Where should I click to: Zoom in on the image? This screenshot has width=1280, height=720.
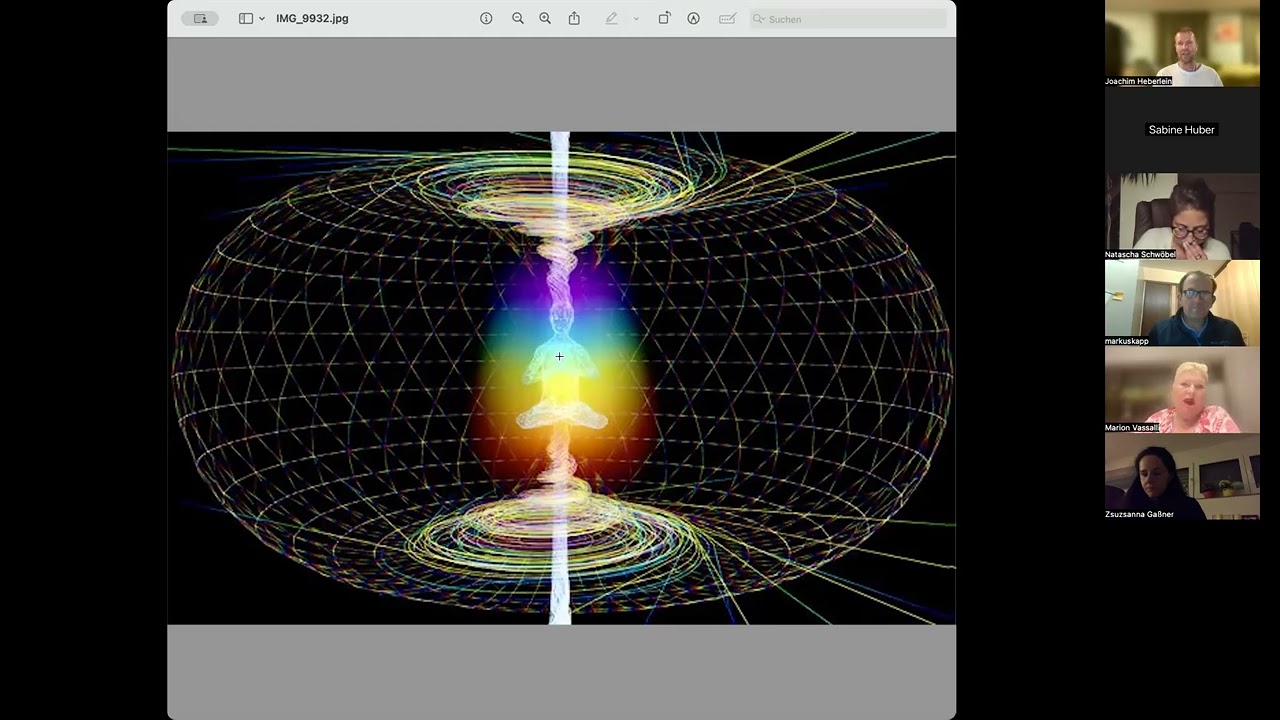[x=545, y=18]
